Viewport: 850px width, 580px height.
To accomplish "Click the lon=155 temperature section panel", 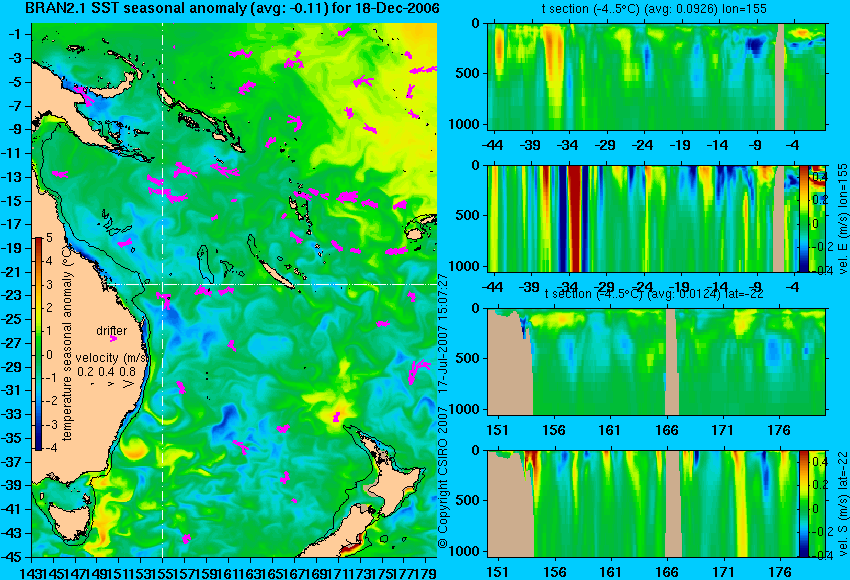I will [x=656, y=76].
